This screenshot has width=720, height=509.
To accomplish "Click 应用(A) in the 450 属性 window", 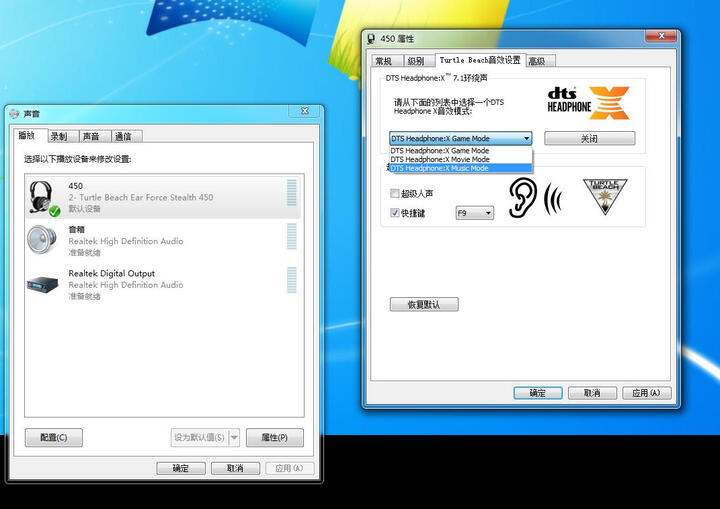I will click(x=647, y=393).
